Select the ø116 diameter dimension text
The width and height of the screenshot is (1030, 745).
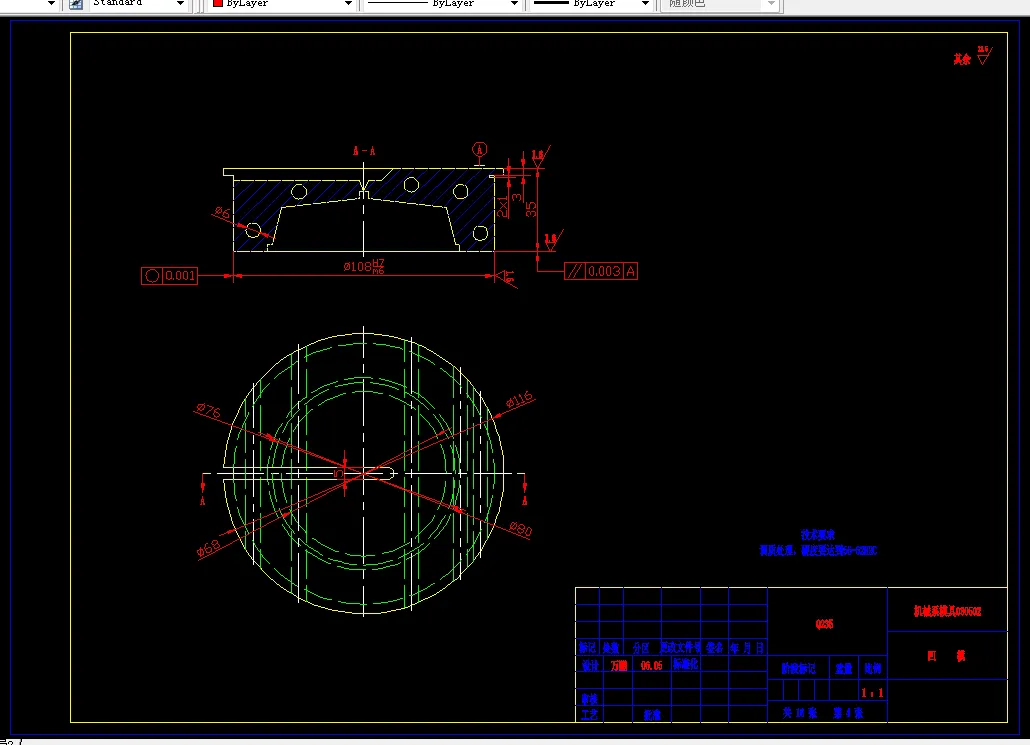[x=520, y=399]
